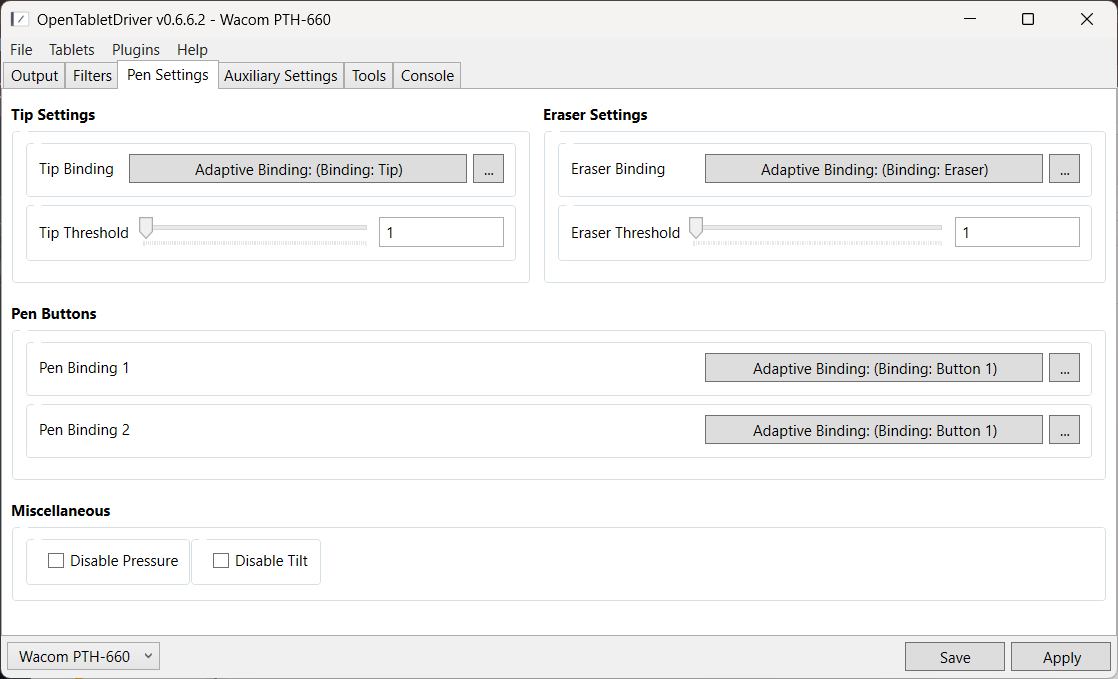Viewport: 1118px width, 679px height.
Task: Click the ellipsis button for Pen Binding 1
Action: [x=1064, y=368]
